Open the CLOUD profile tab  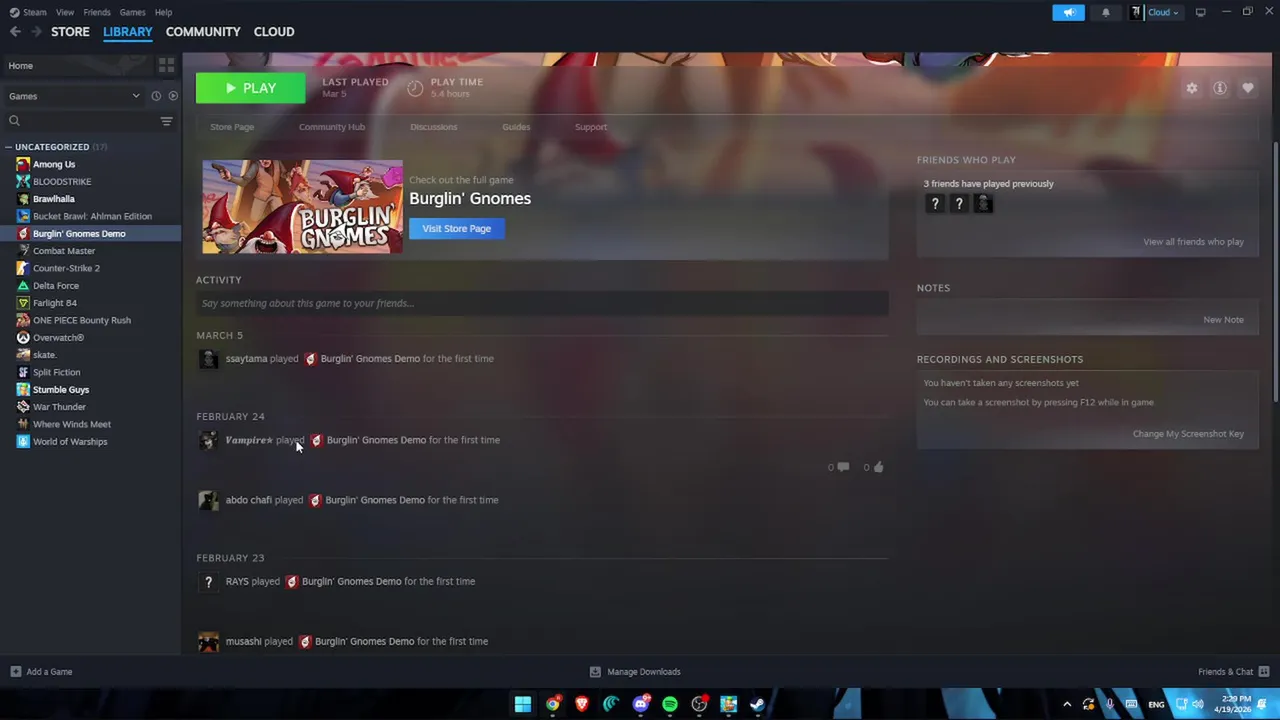[x=274, y=32]
